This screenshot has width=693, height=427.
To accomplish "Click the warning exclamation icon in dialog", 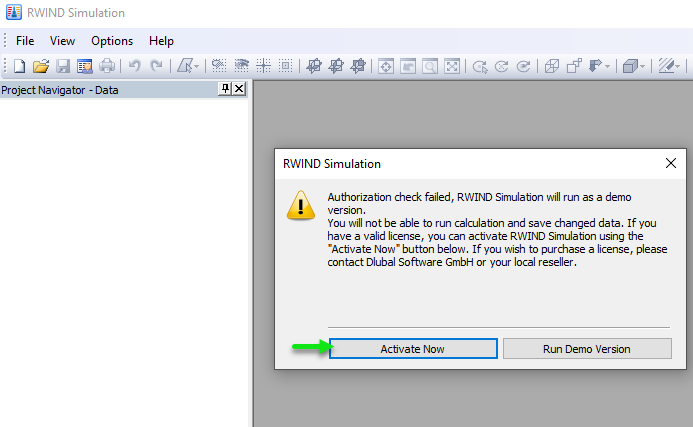I will 301,205.
